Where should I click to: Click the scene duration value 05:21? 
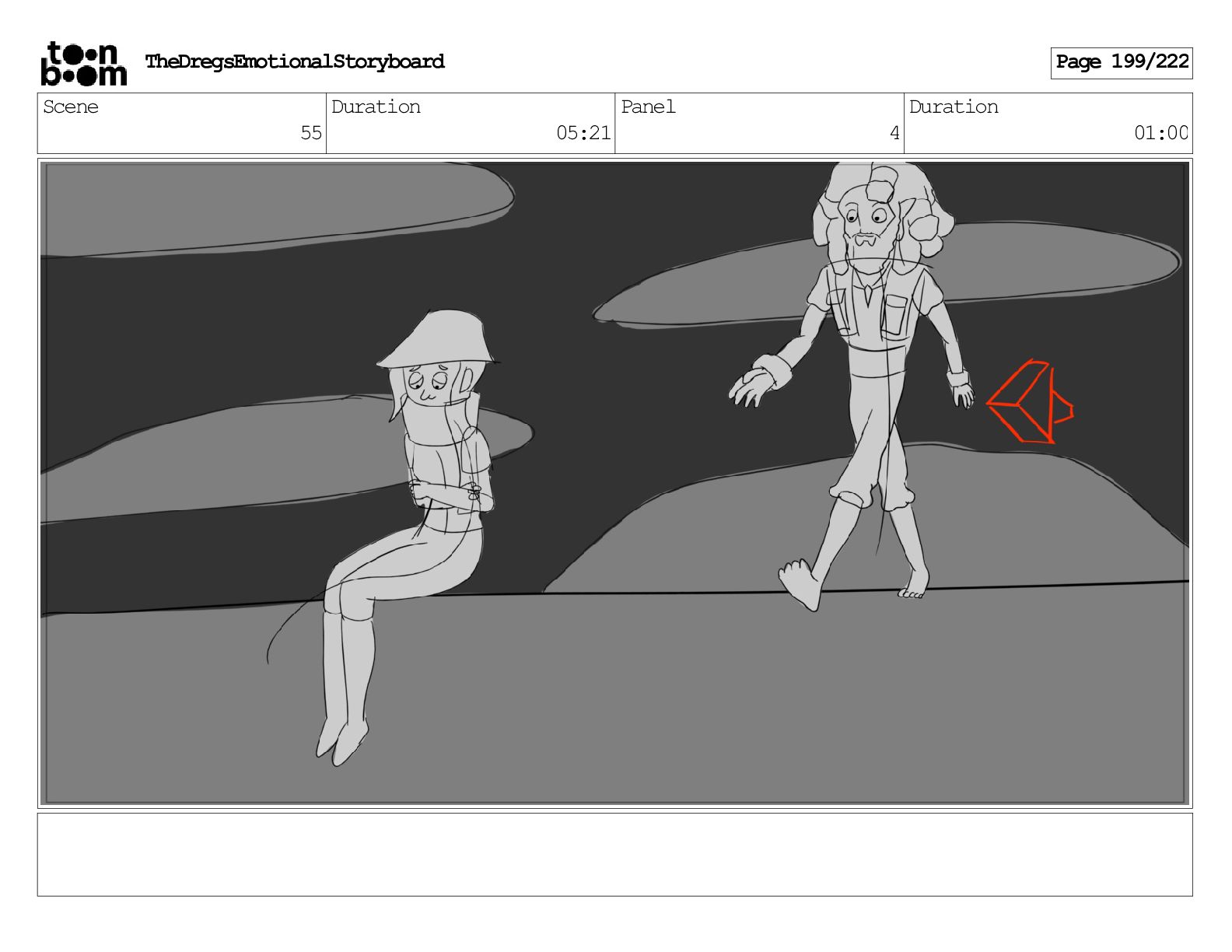[583, 133]
